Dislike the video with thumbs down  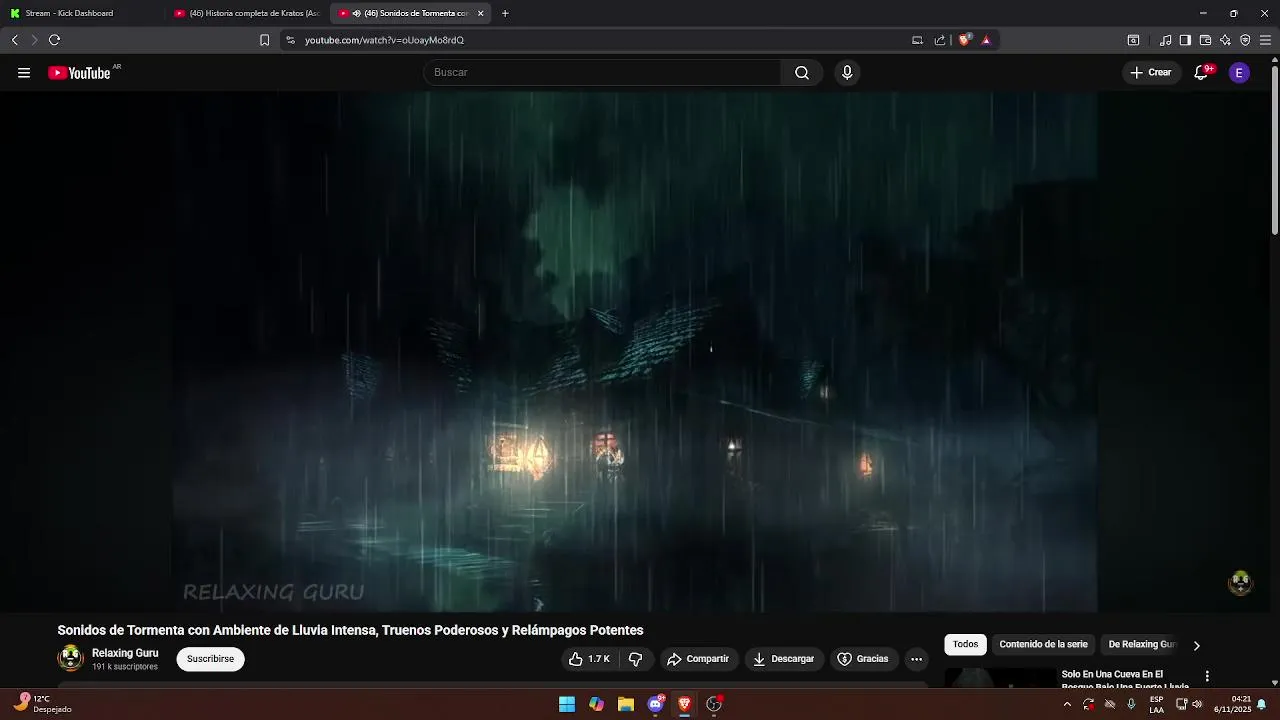[x=635, y=659]
